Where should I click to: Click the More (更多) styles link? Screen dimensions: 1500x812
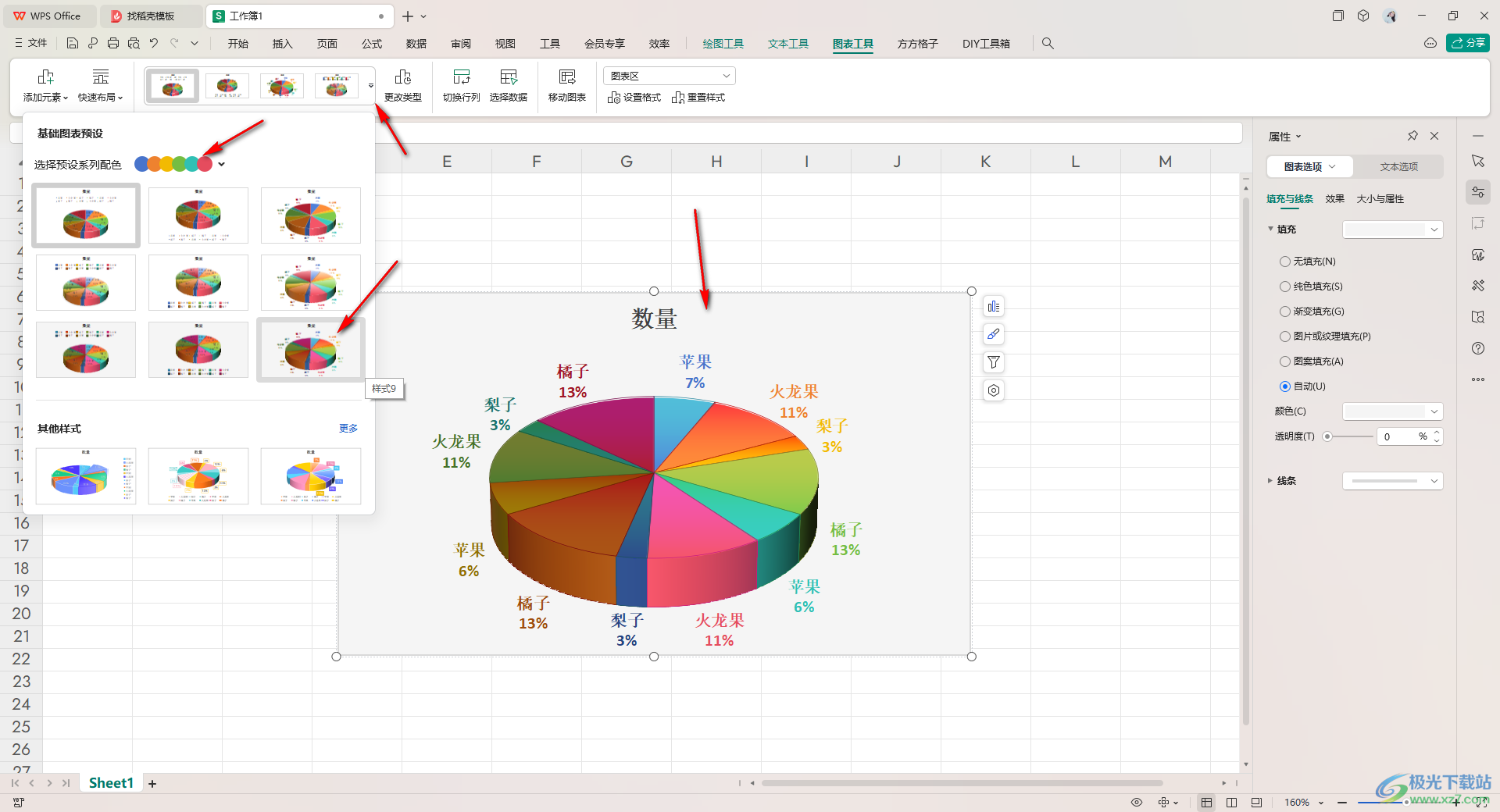coord(348,429)
